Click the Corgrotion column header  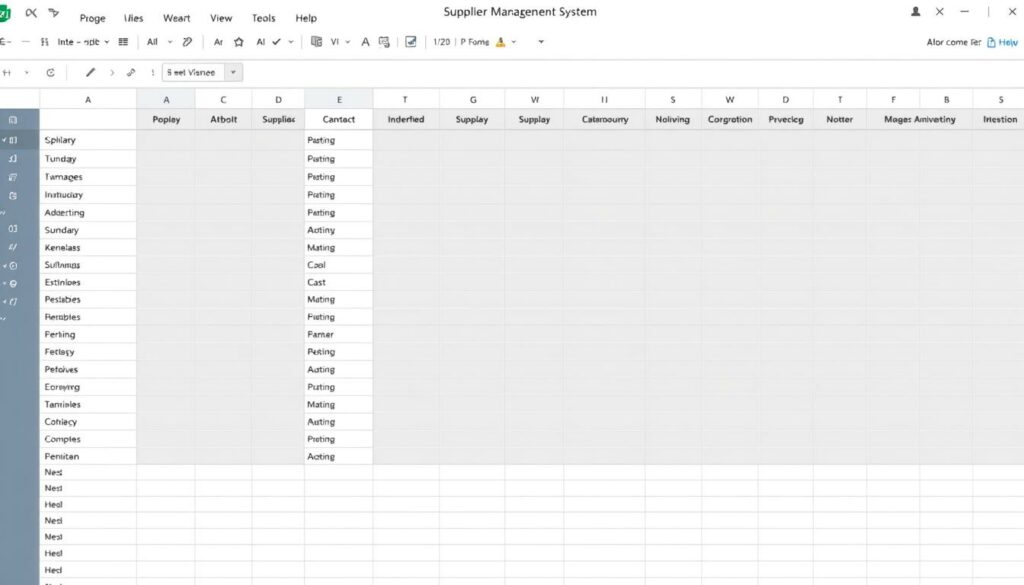[729, 119]
